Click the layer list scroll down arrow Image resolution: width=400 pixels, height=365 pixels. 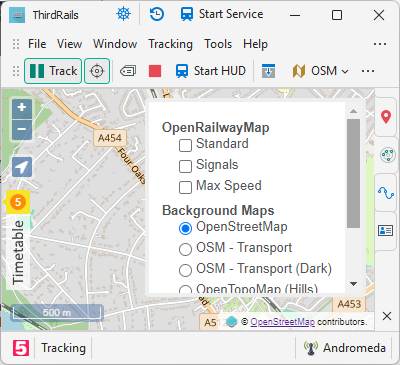[353, 284]
